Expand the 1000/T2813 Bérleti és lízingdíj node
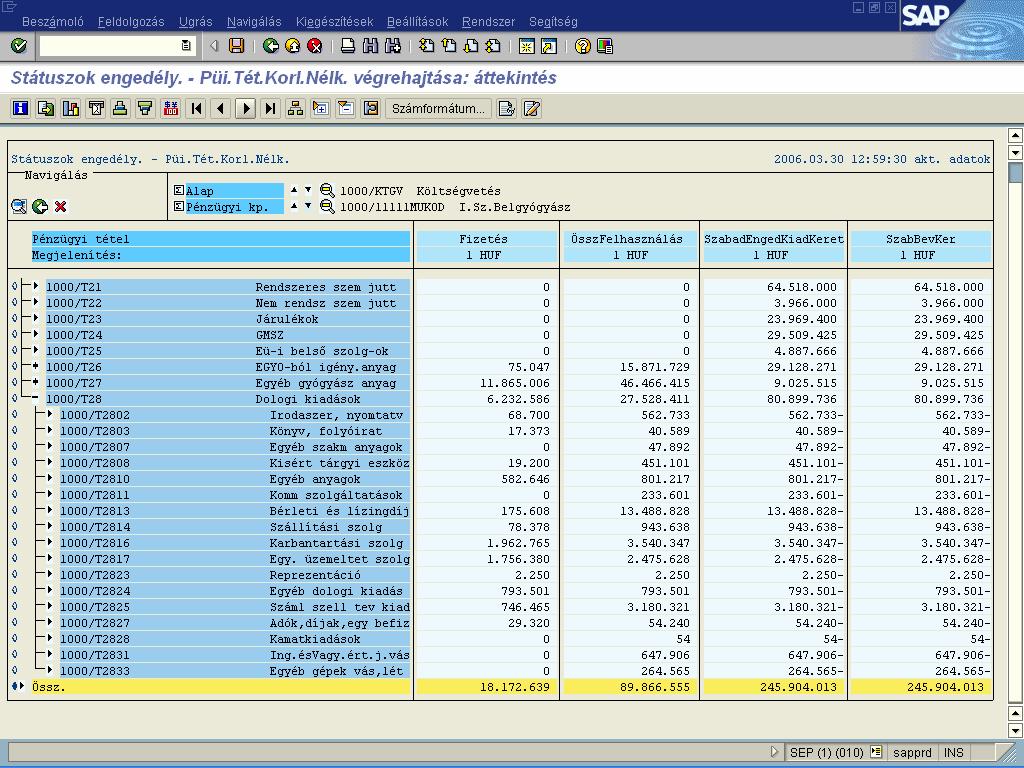The height and width of the screenshot is (768, 1024). [x=50, y=510]
